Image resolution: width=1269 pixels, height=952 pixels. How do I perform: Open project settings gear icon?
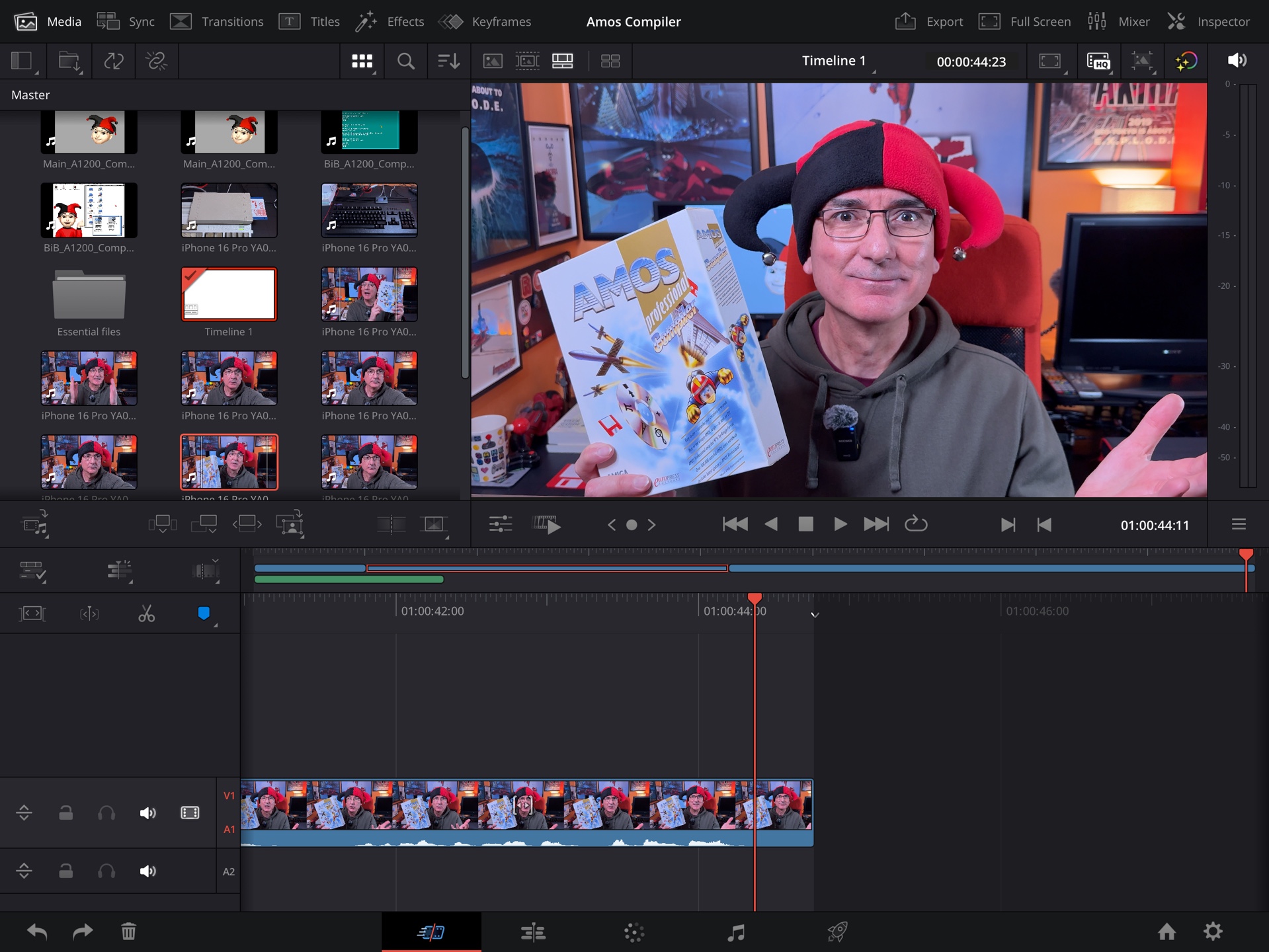[x=1213, y=932]
